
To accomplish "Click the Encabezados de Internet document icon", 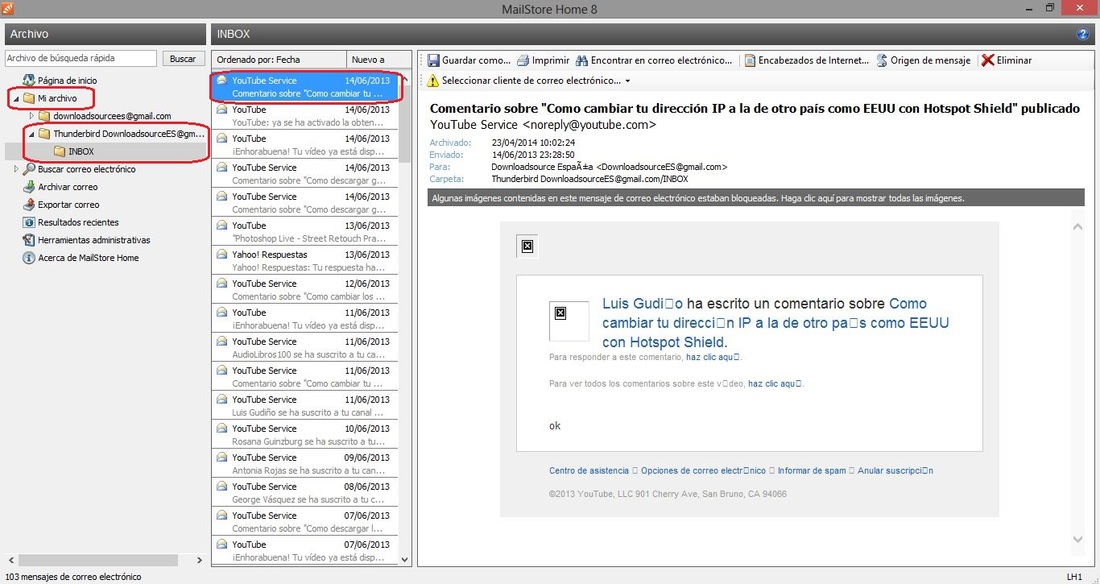I will (749, 60).
